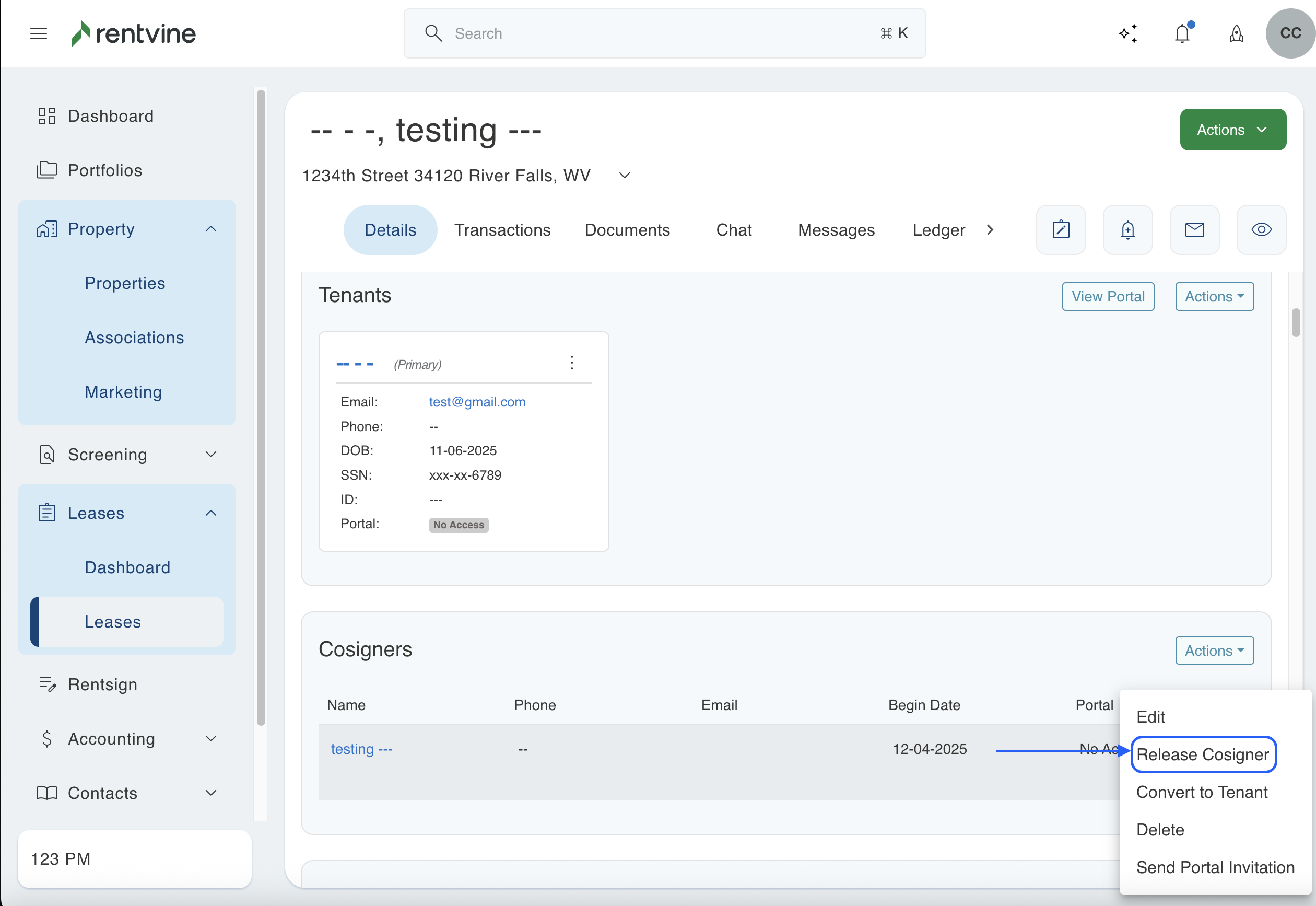
Task: Switch to the Transactions tab
Action: (x=502, y=230)
